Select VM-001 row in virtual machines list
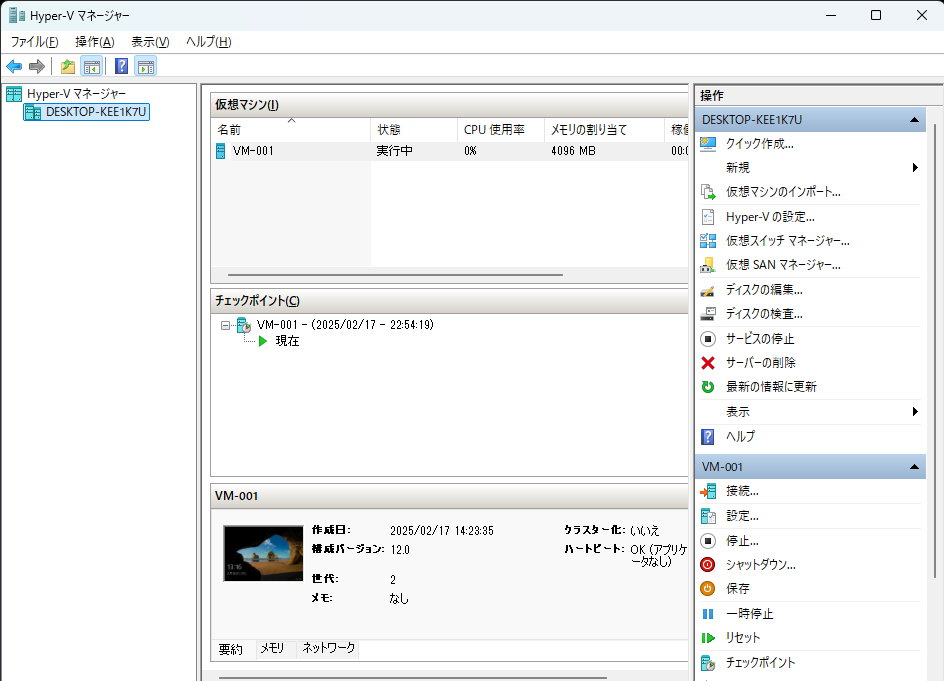The height and width of the screenshot is (681, 944). pyautogui.click(x=450, y=151)
